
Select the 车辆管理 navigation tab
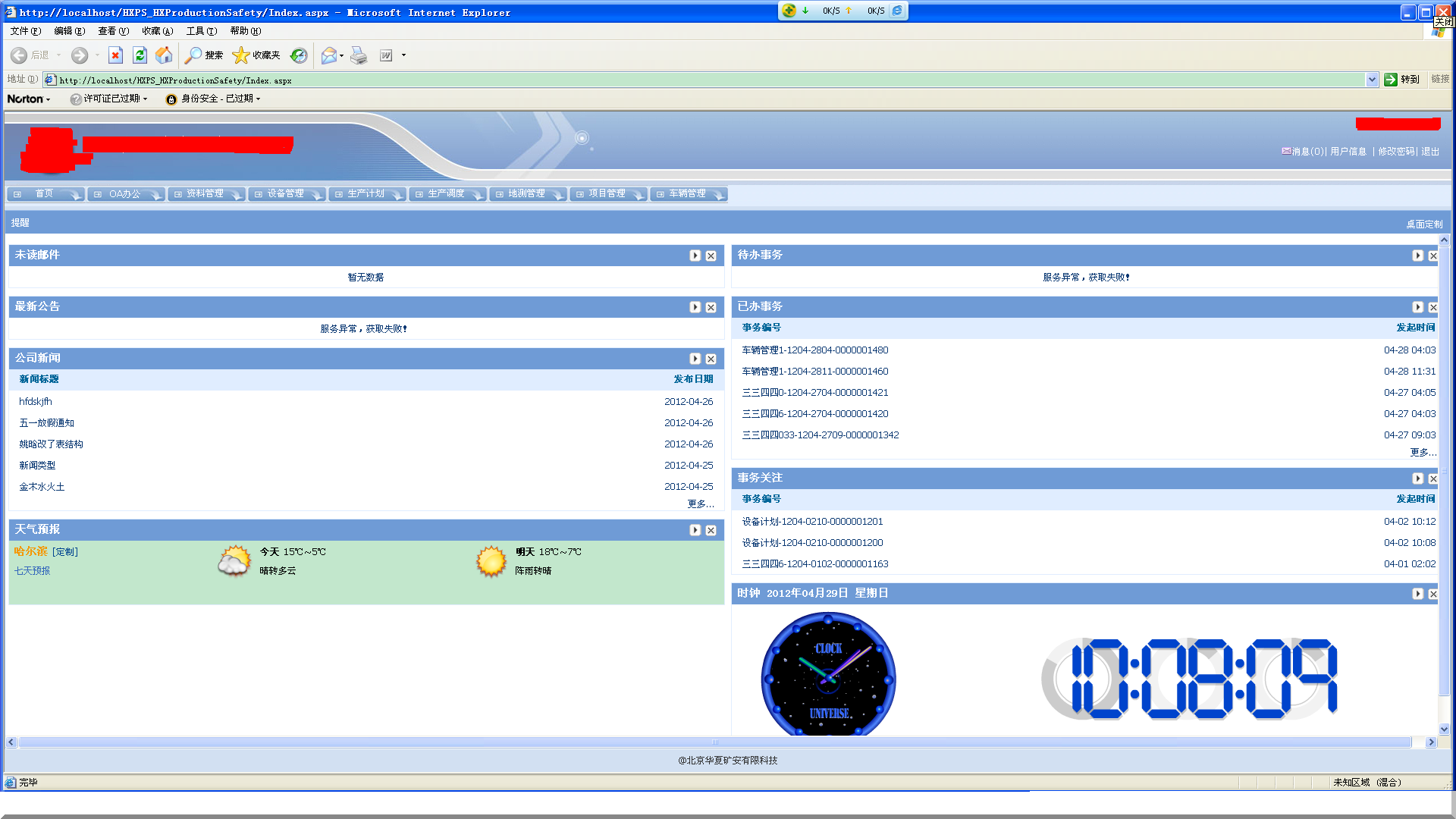tap(689, 194)
